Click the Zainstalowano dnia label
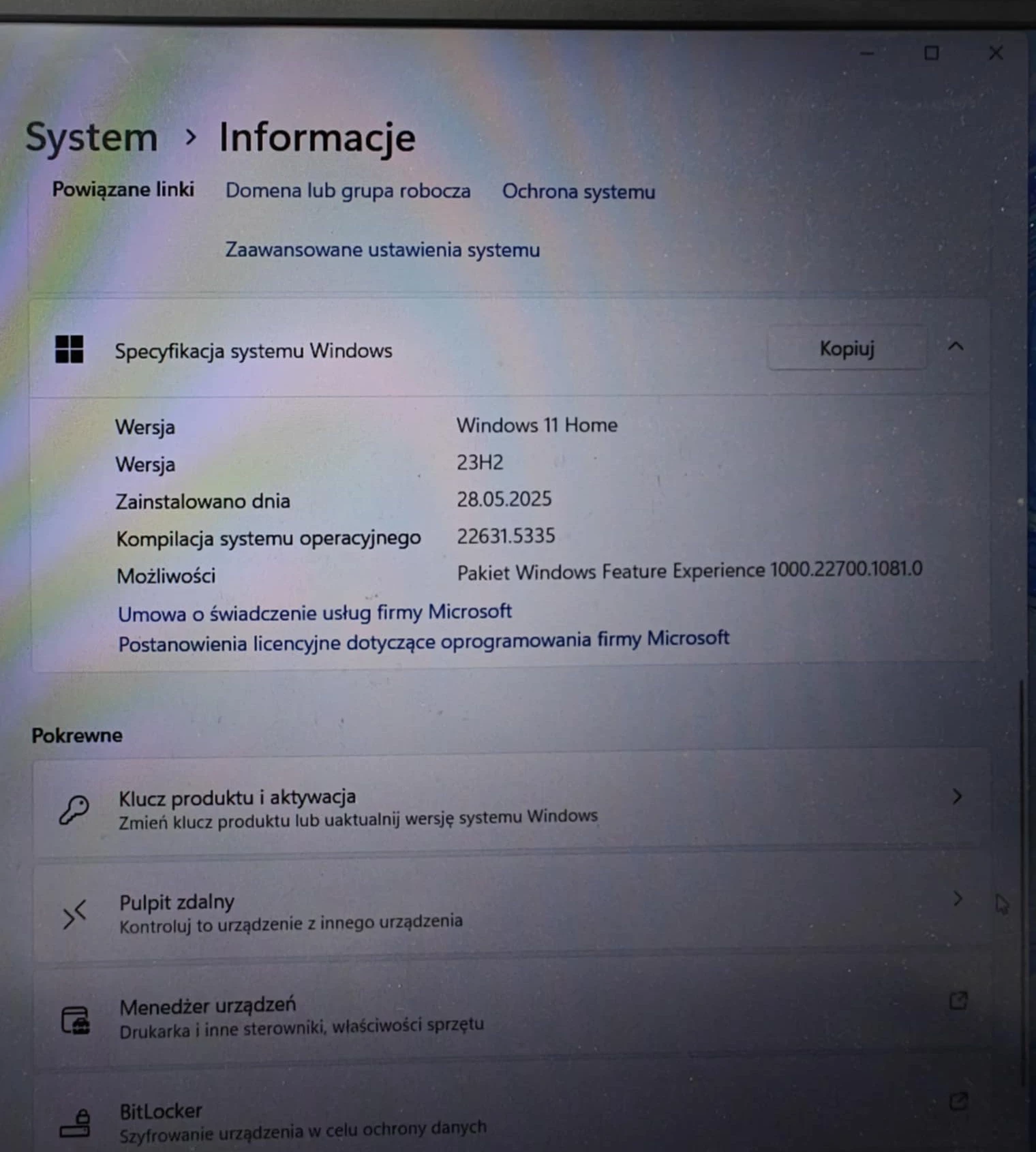 [x=202, y=502]
